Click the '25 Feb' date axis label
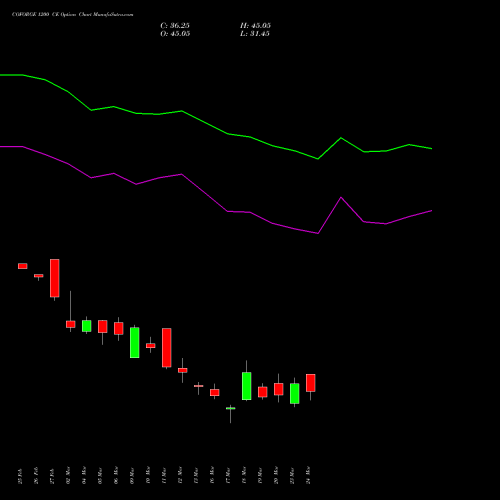 click(x=20, y=476)
